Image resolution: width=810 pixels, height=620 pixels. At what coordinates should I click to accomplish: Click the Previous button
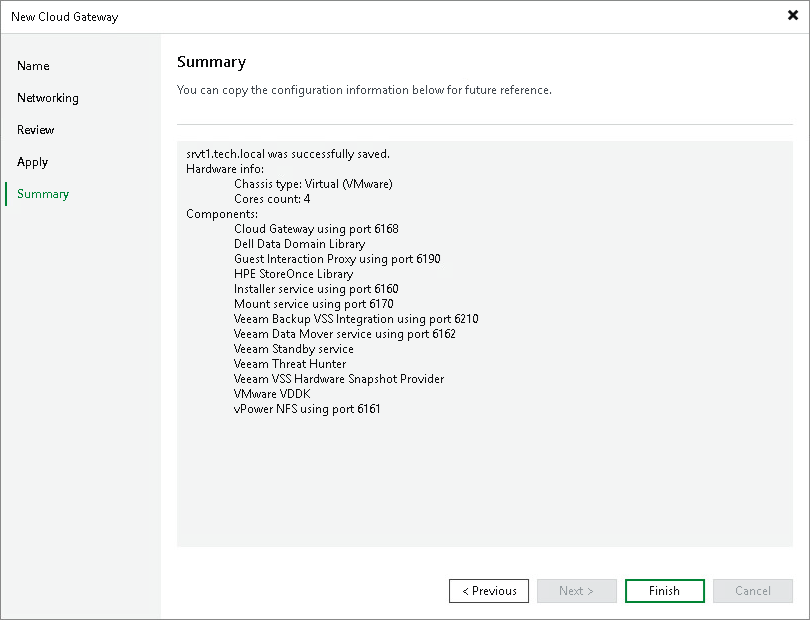489,591
